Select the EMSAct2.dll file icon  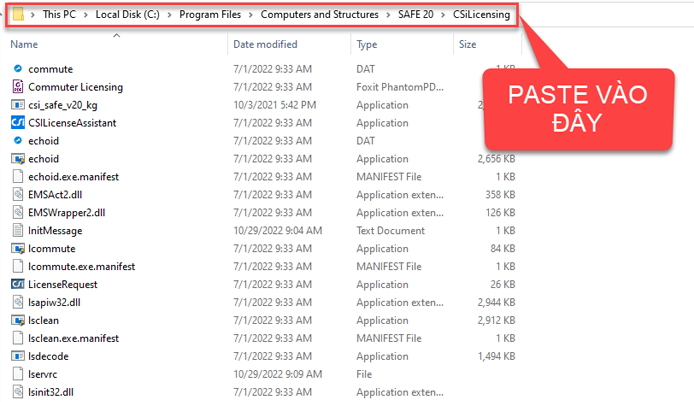18,194
